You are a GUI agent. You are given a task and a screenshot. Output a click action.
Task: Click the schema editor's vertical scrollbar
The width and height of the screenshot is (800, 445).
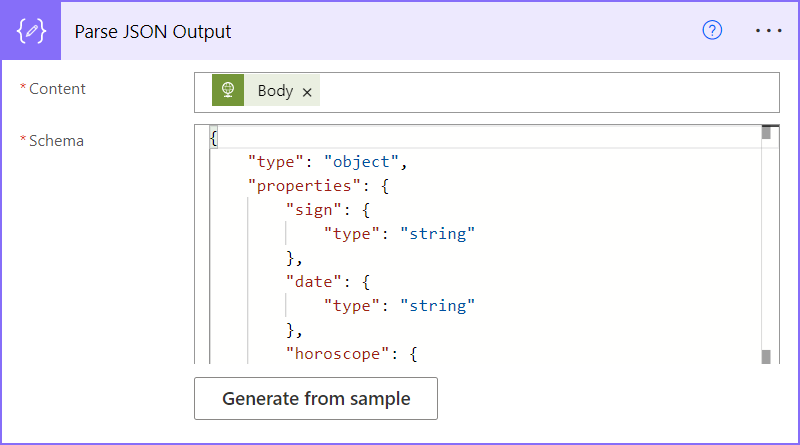(x=767, y=244)
